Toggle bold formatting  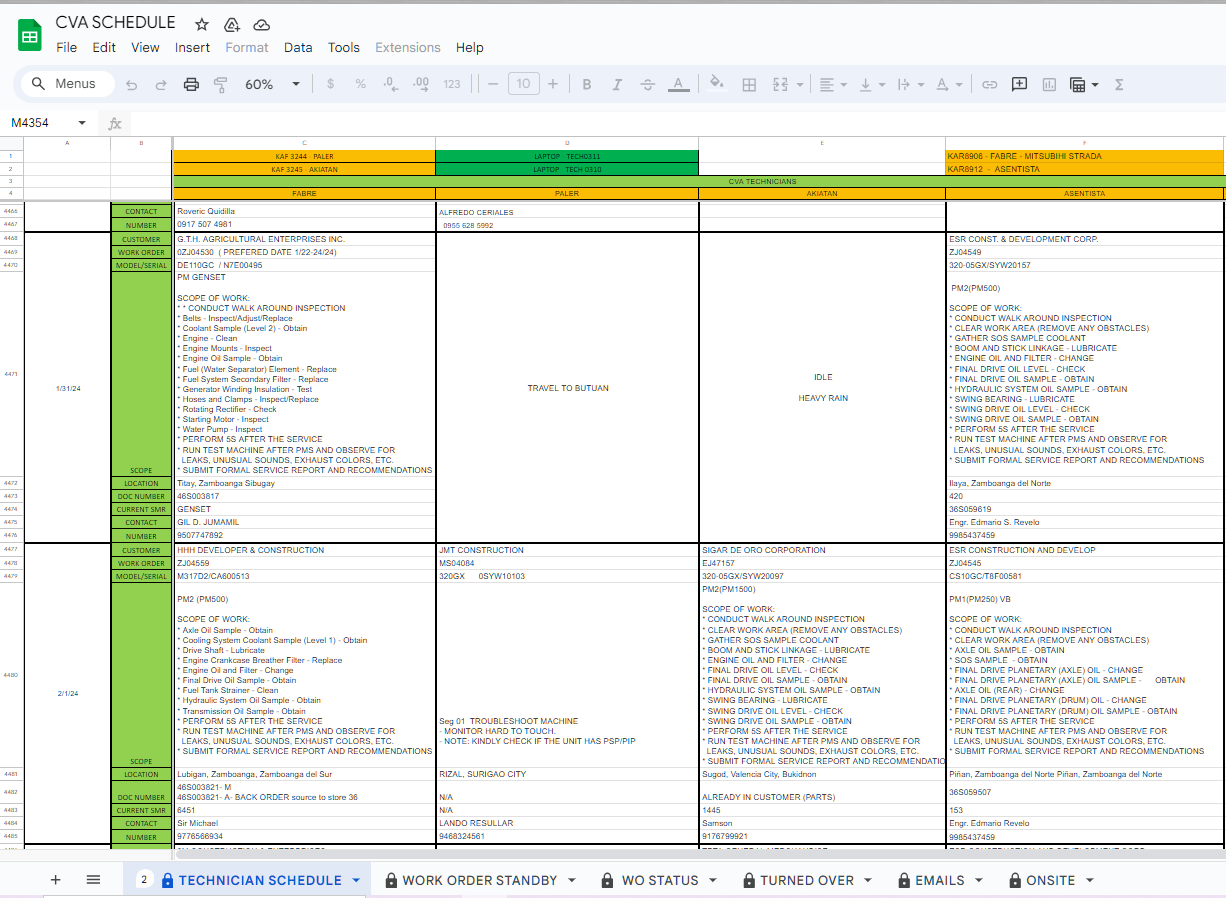[x=587, y=84]
